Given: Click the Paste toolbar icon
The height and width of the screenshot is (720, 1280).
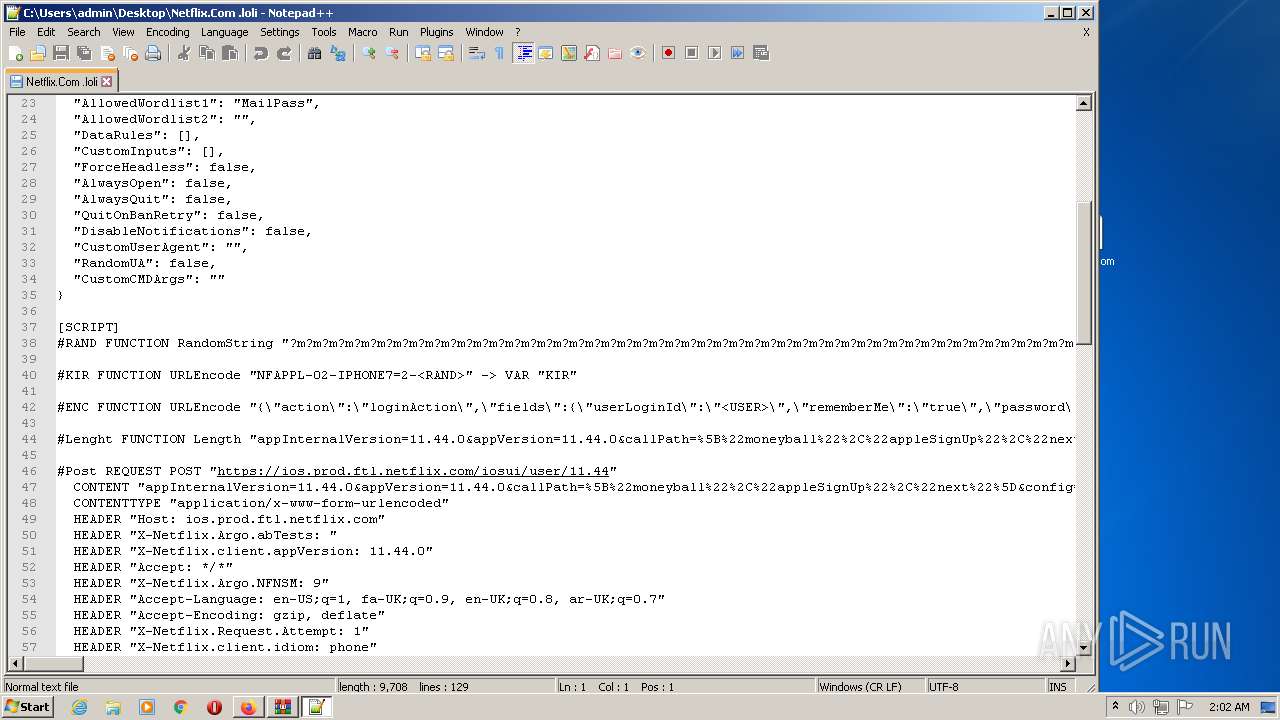Looking at the screenshot, I should tap(229, 53).
